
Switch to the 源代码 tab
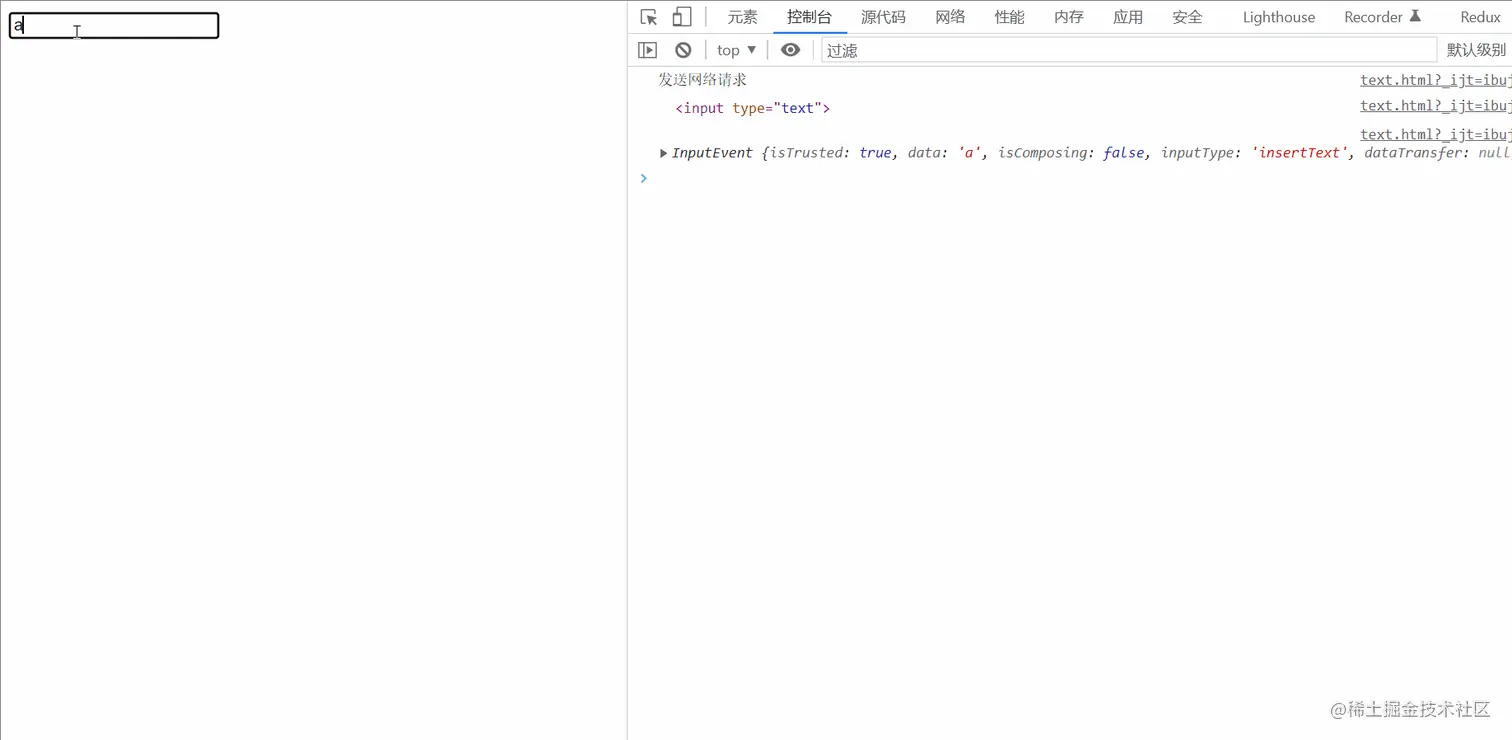pos(883,17)
